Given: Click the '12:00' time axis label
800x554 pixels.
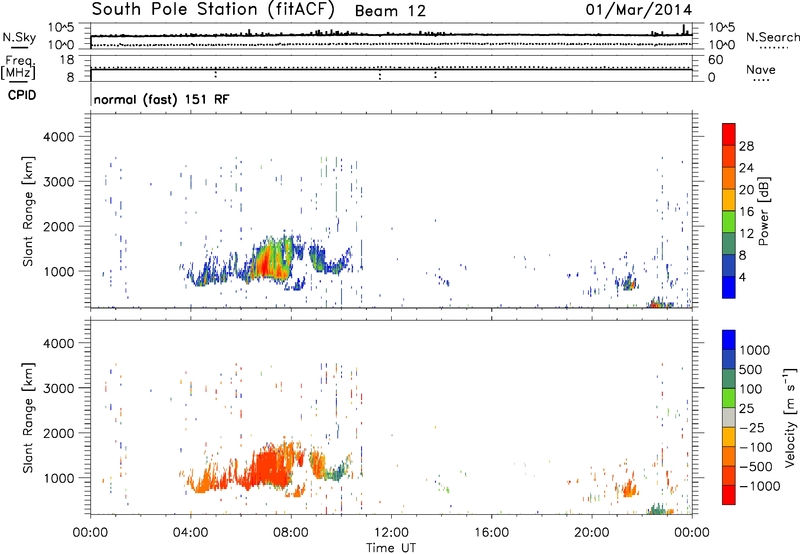Looking at the screenshot, I should coord(391,533).
